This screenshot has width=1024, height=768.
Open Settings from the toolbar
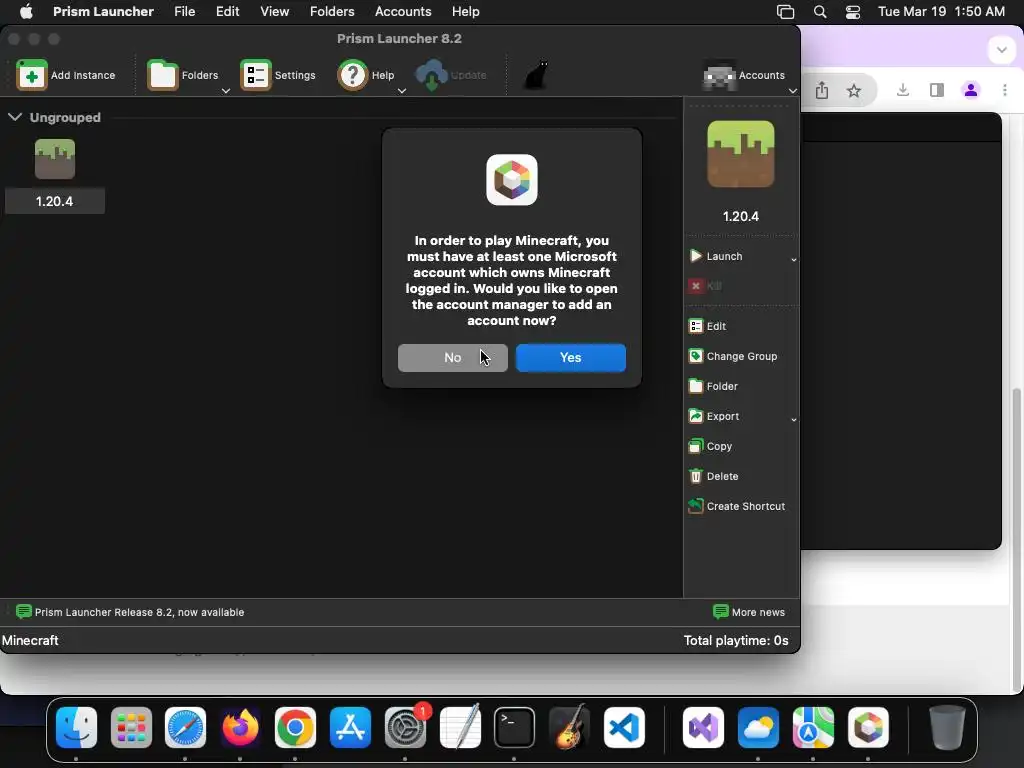click(278, 75)
